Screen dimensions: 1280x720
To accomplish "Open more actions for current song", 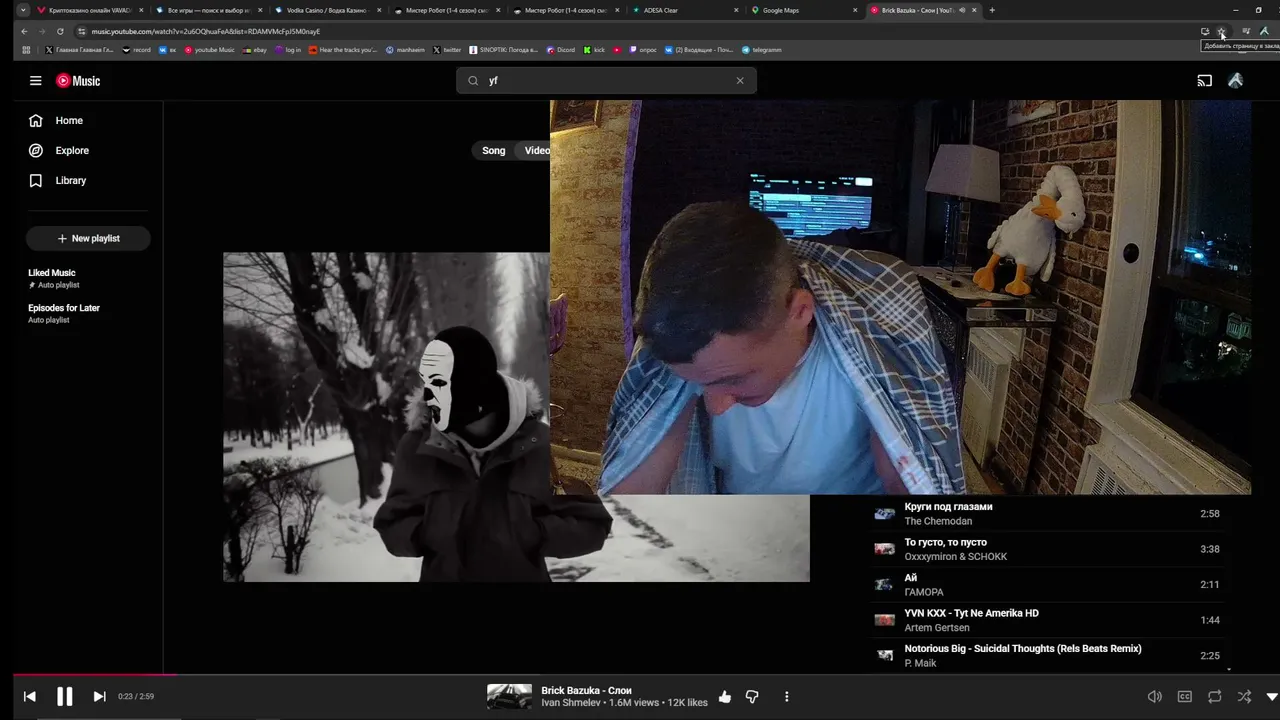I will pos(787,697).
